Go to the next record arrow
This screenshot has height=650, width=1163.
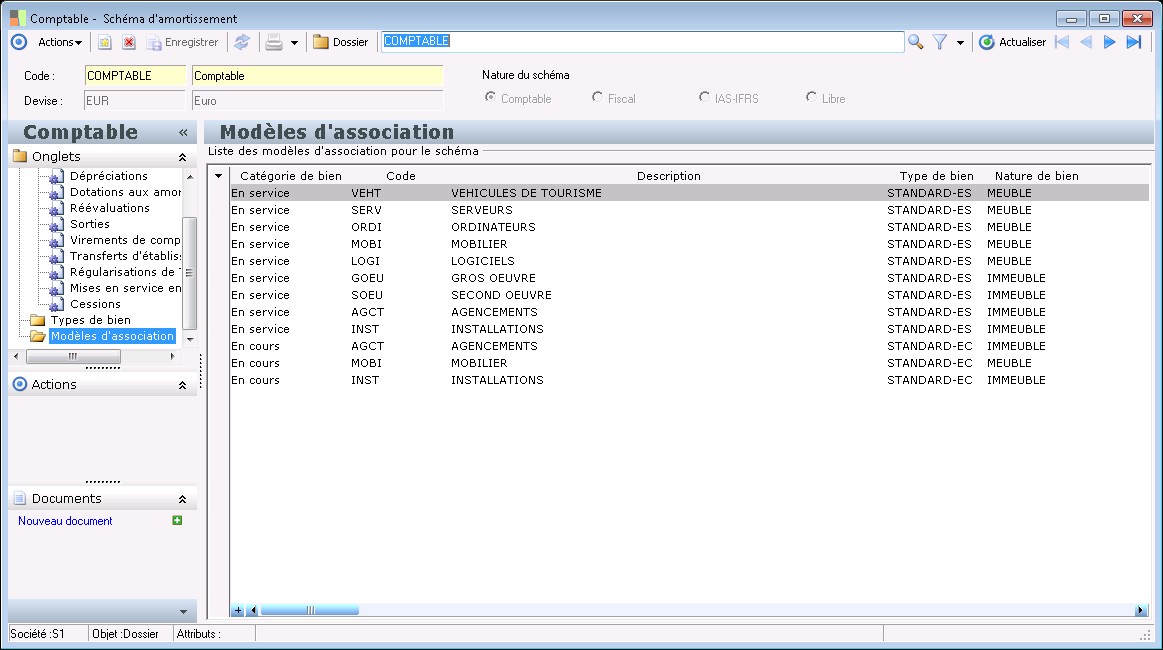coord(1109,42)
